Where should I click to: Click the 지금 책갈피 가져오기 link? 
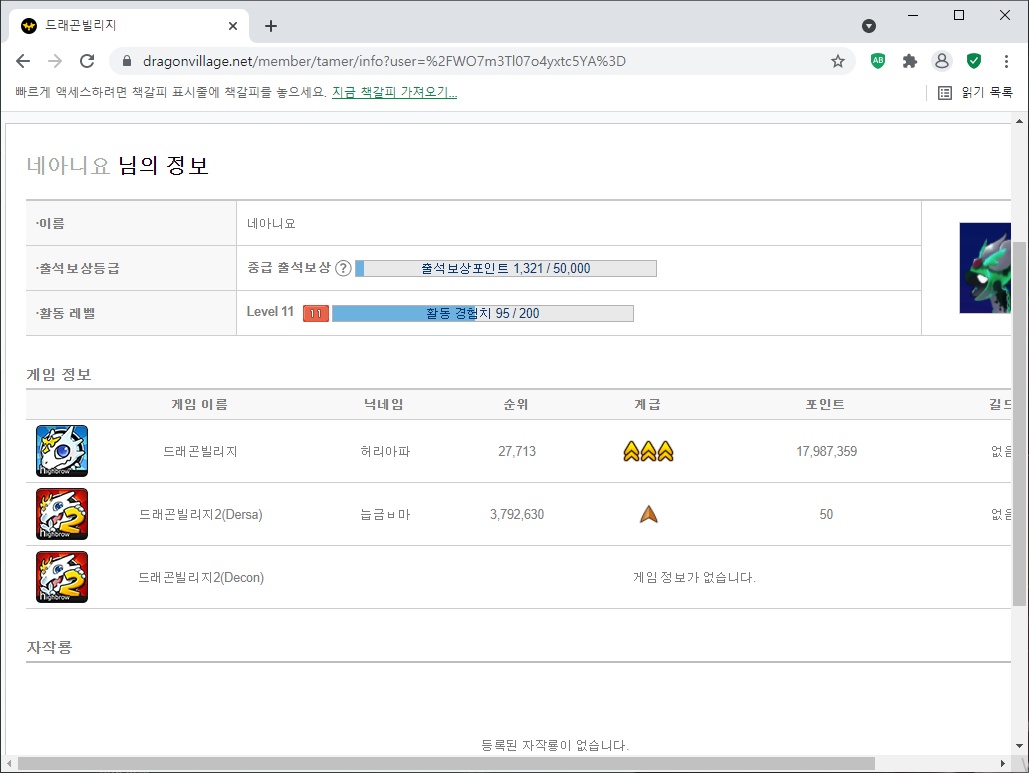[394, 93]
